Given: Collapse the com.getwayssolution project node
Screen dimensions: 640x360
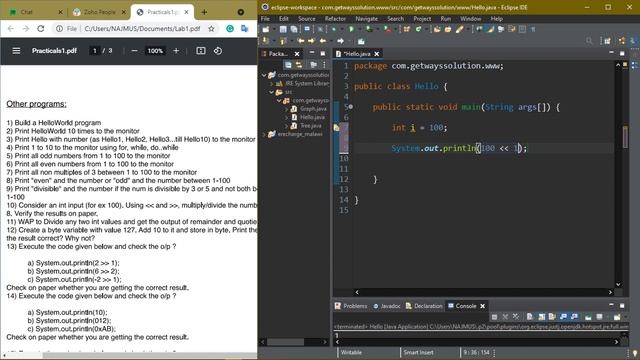Looking at the screenshot, I should (x=264, y=75).
